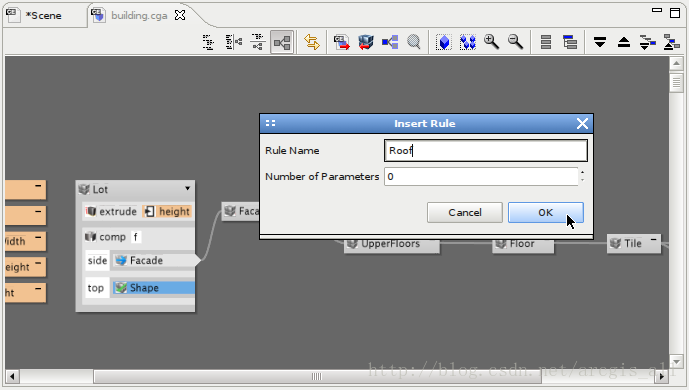Select the UpperFloors rule node
The image size is (689, 390).
[x=391, y=244]
